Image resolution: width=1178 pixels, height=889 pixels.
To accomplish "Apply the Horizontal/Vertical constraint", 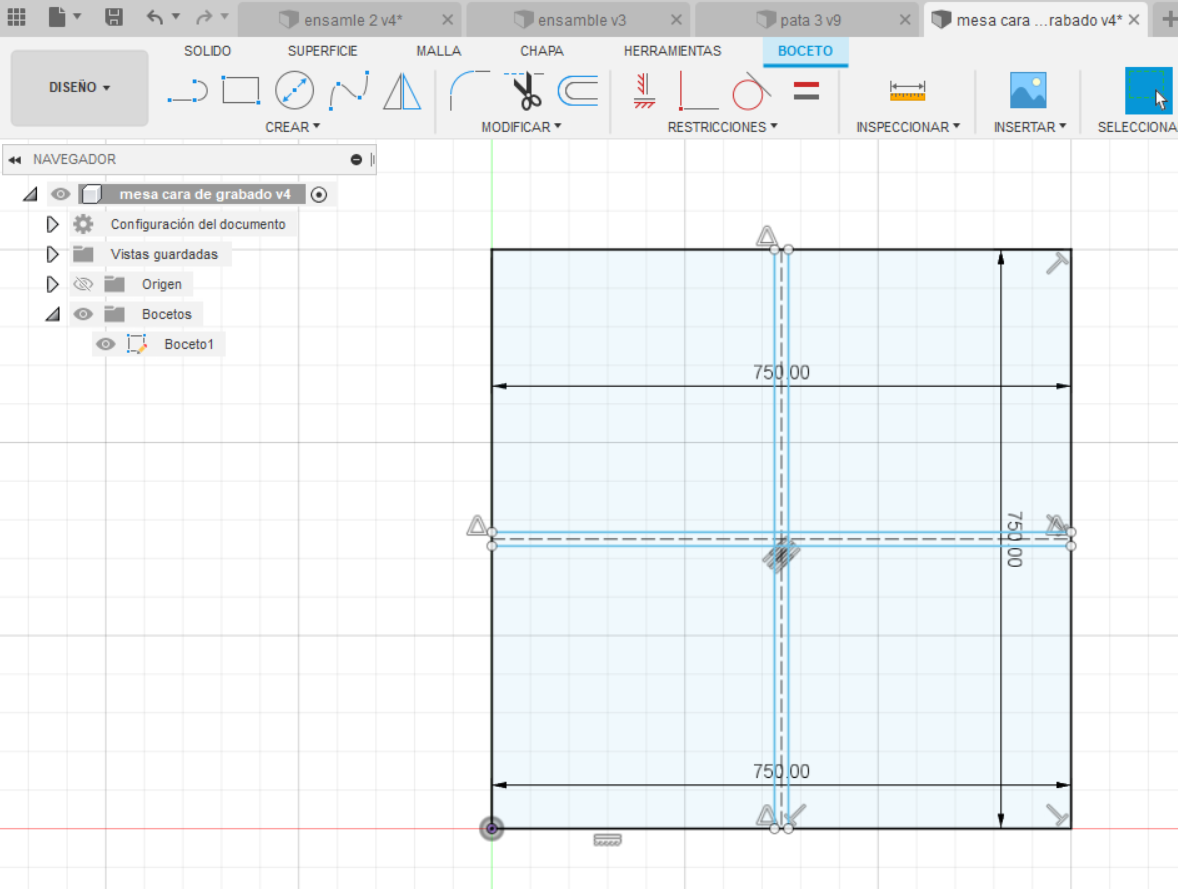I will (x=644, y=91).
